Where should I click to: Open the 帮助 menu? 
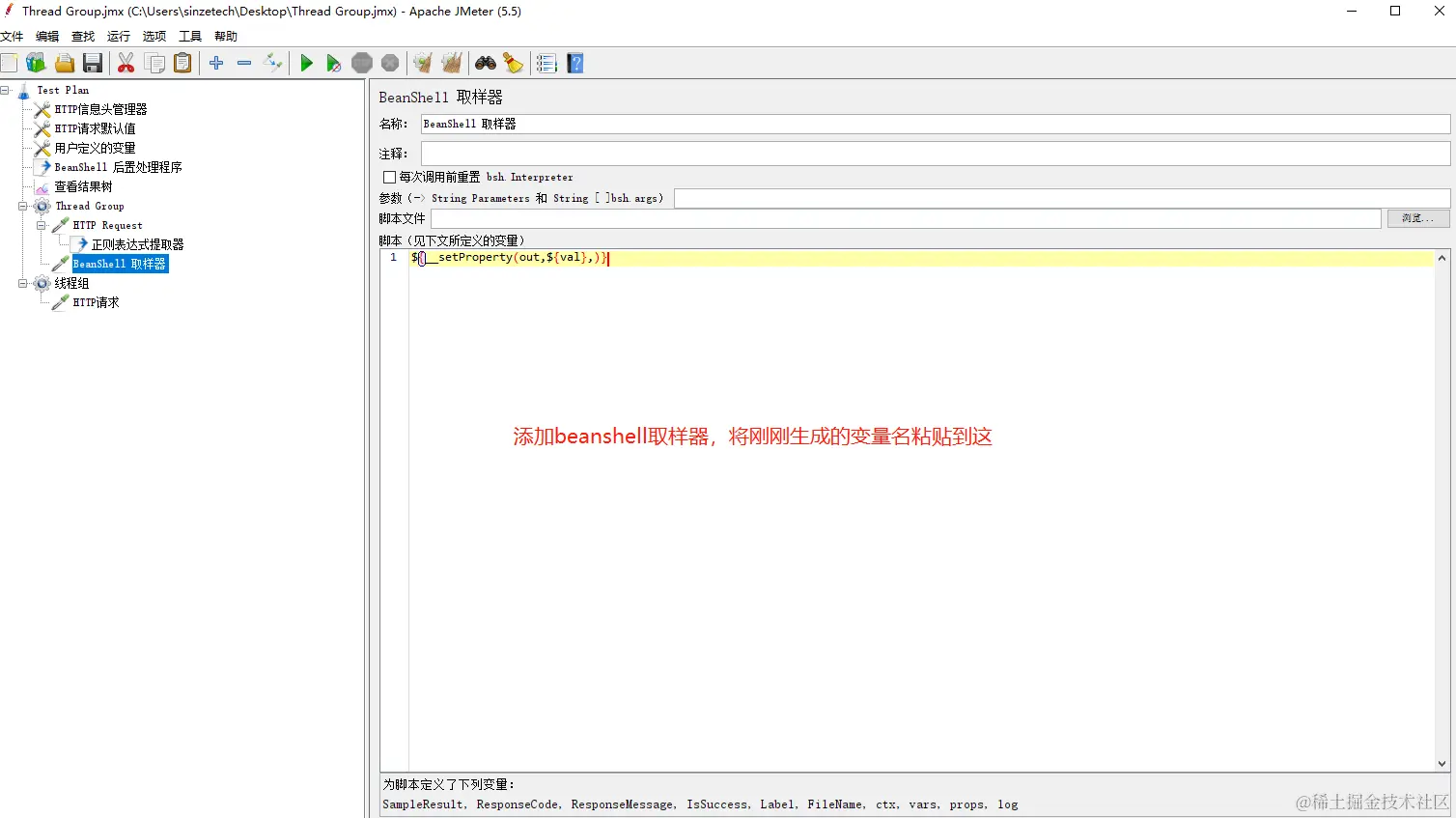pos(226,37)
